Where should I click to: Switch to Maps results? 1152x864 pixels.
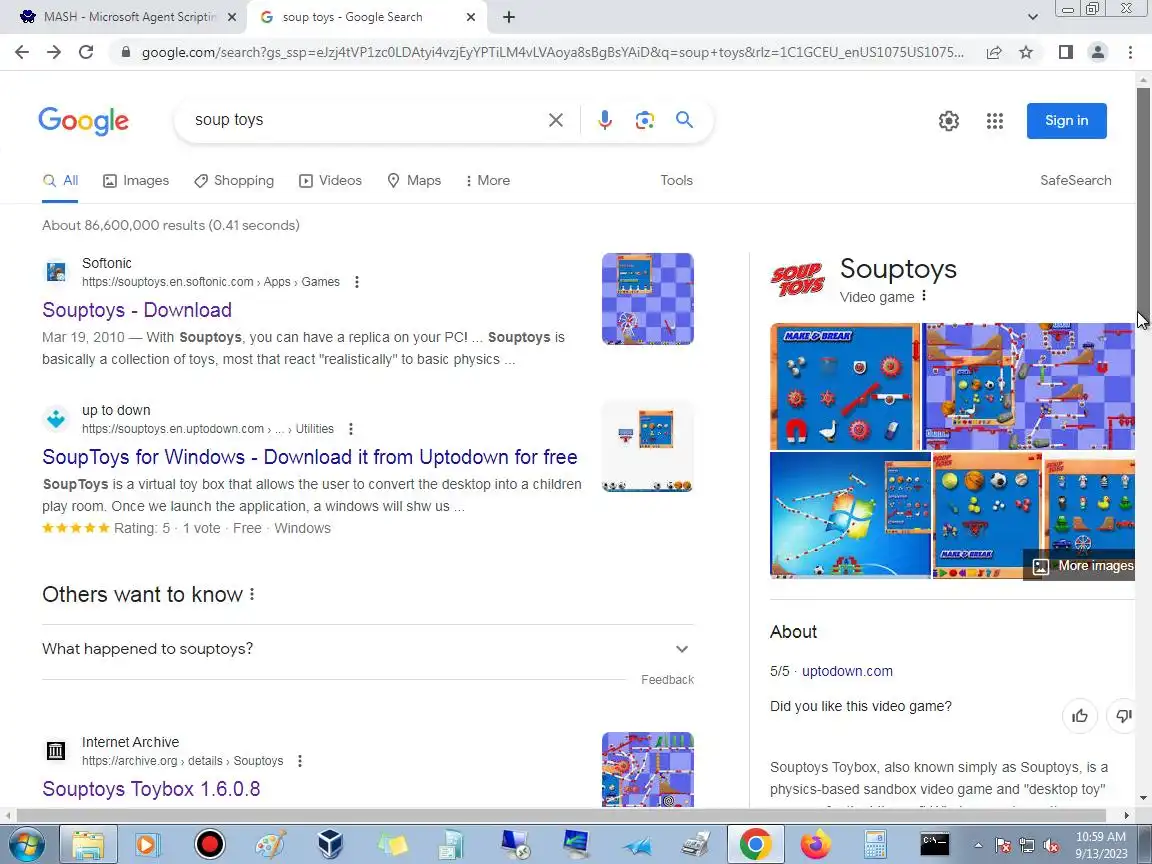pyautogui.click(x=414, y=181)
